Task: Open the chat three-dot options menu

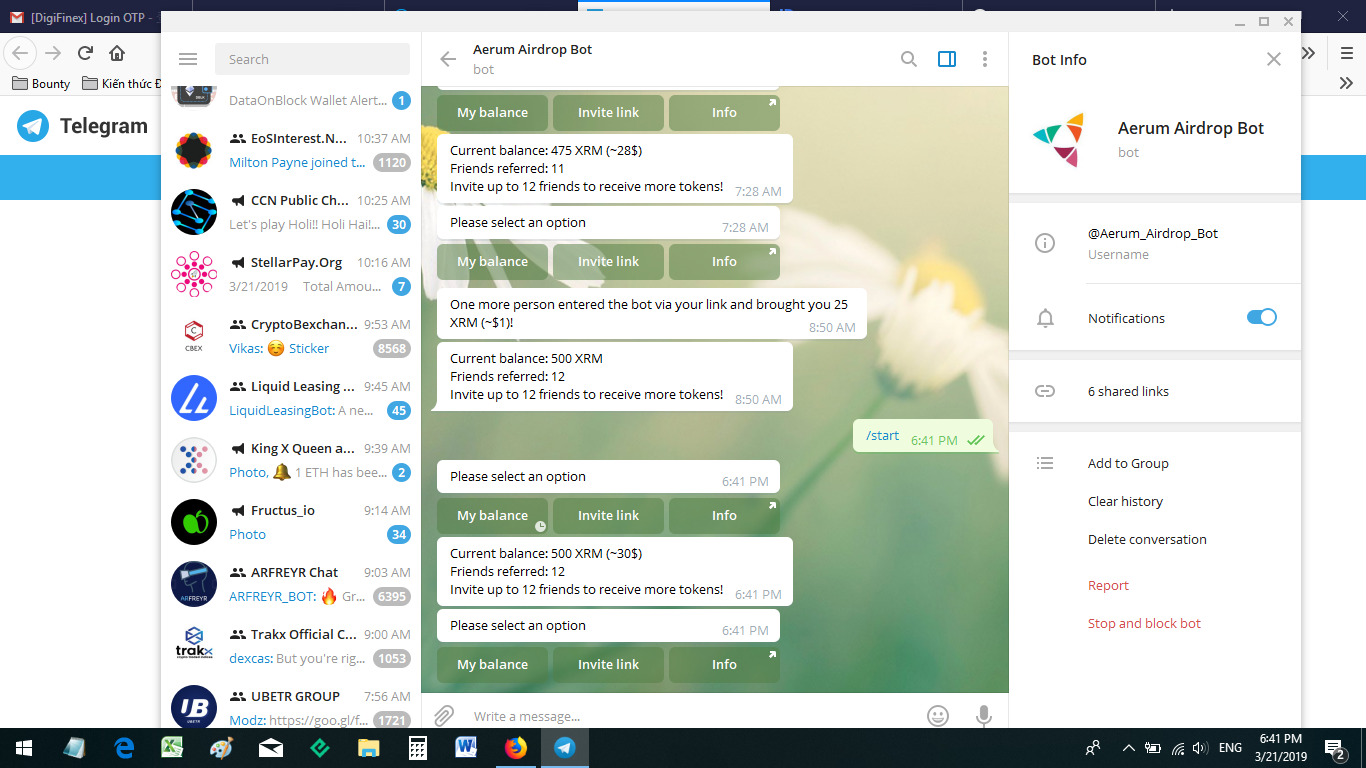Action: pos(985,59)
